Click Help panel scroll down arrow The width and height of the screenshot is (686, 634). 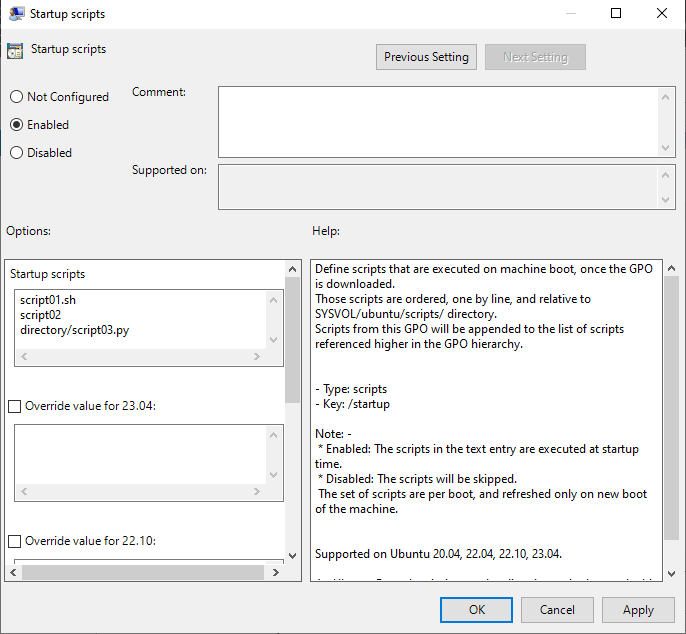tap(672, 574)
